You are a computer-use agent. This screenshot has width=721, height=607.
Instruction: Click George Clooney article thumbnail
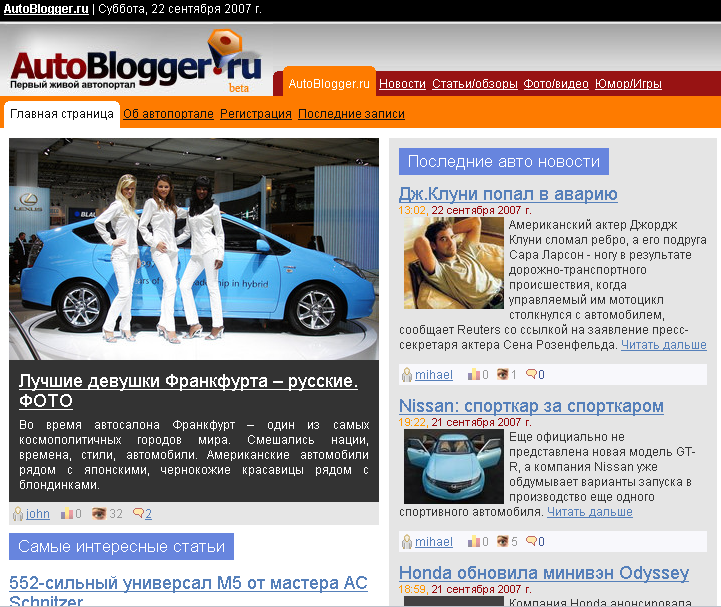point(453,263)
